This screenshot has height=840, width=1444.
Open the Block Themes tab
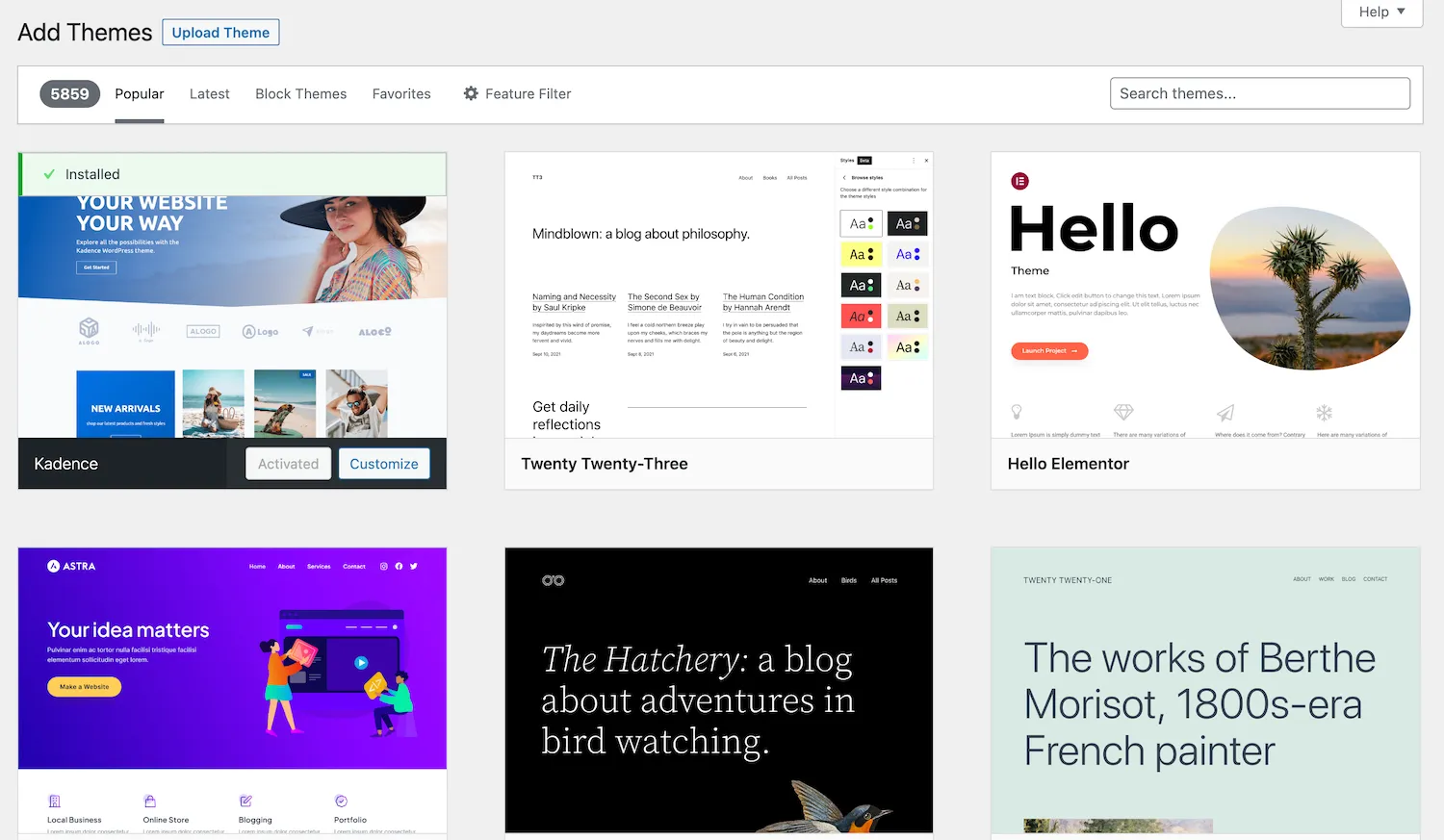(x=300, y=93)
